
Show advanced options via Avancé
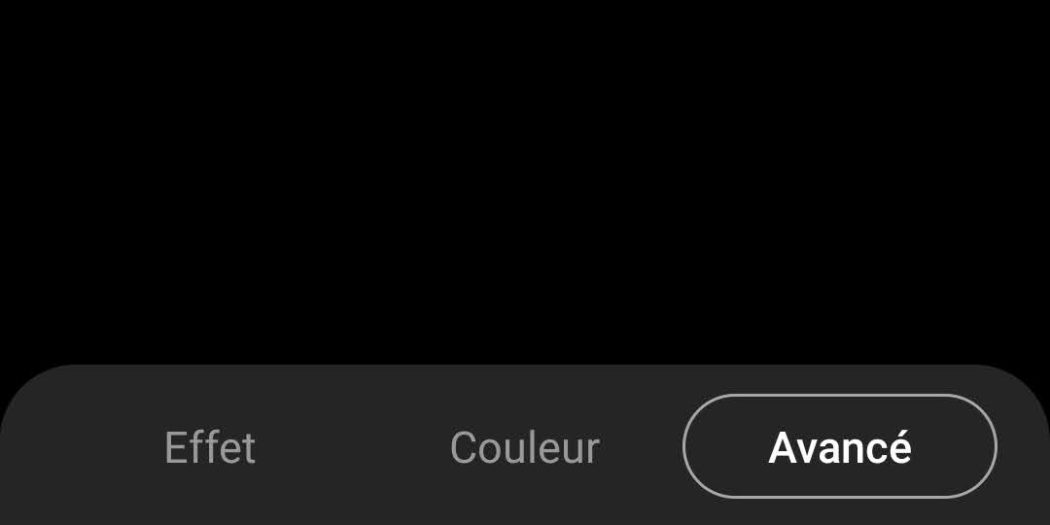coord(840,446)
